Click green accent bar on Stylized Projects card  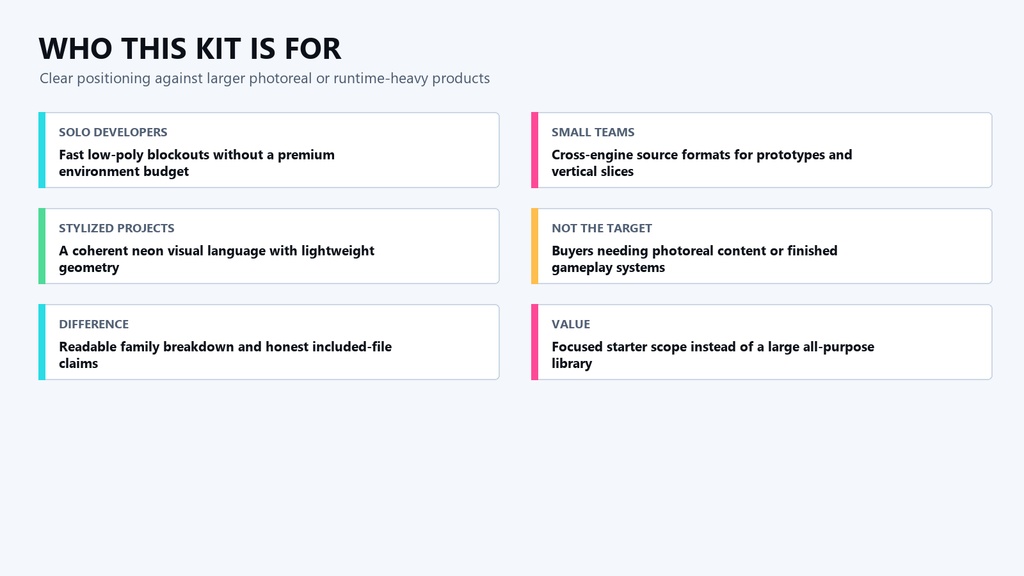[x=42, y=246]
